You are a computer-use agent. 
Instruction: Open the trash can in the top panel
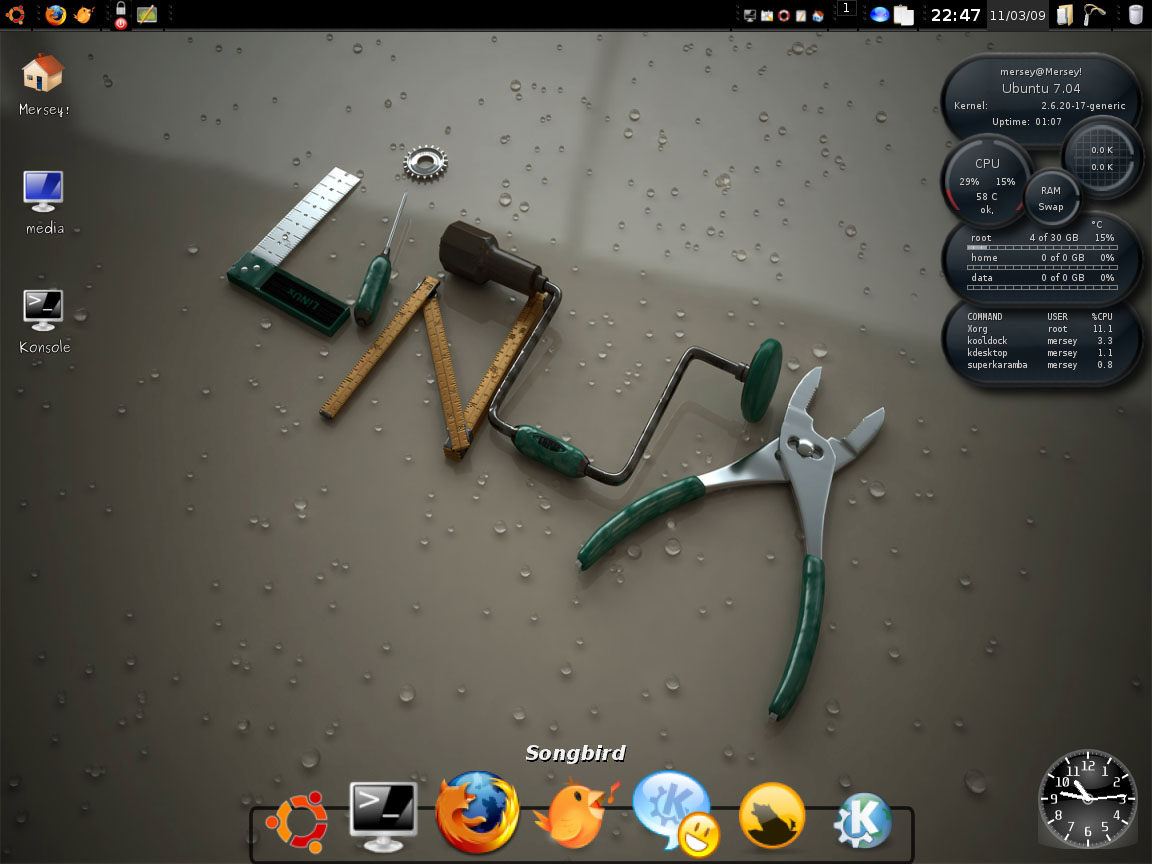(1135, 14)
